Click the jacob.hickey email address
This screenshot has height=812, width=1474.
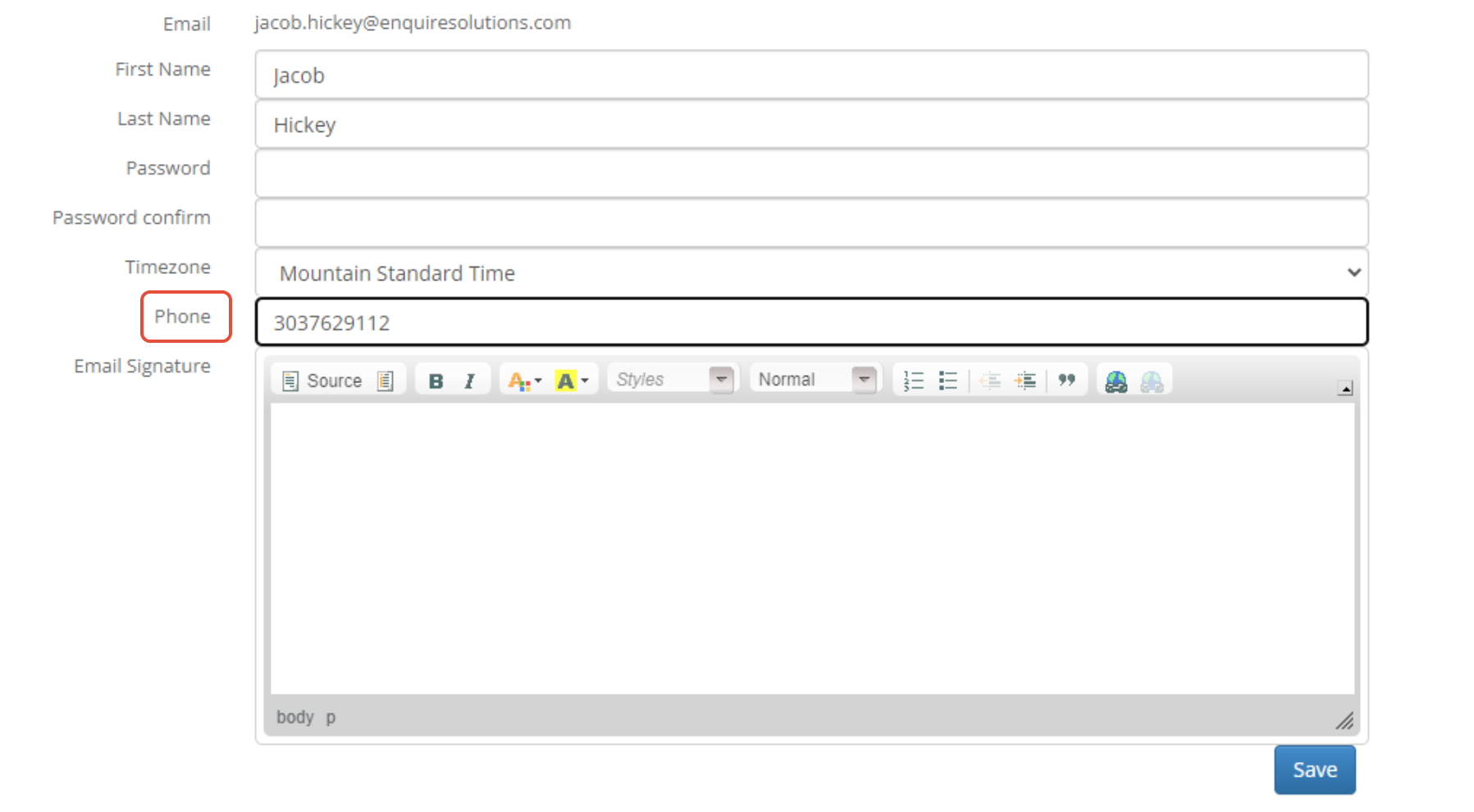coord(412,22)
